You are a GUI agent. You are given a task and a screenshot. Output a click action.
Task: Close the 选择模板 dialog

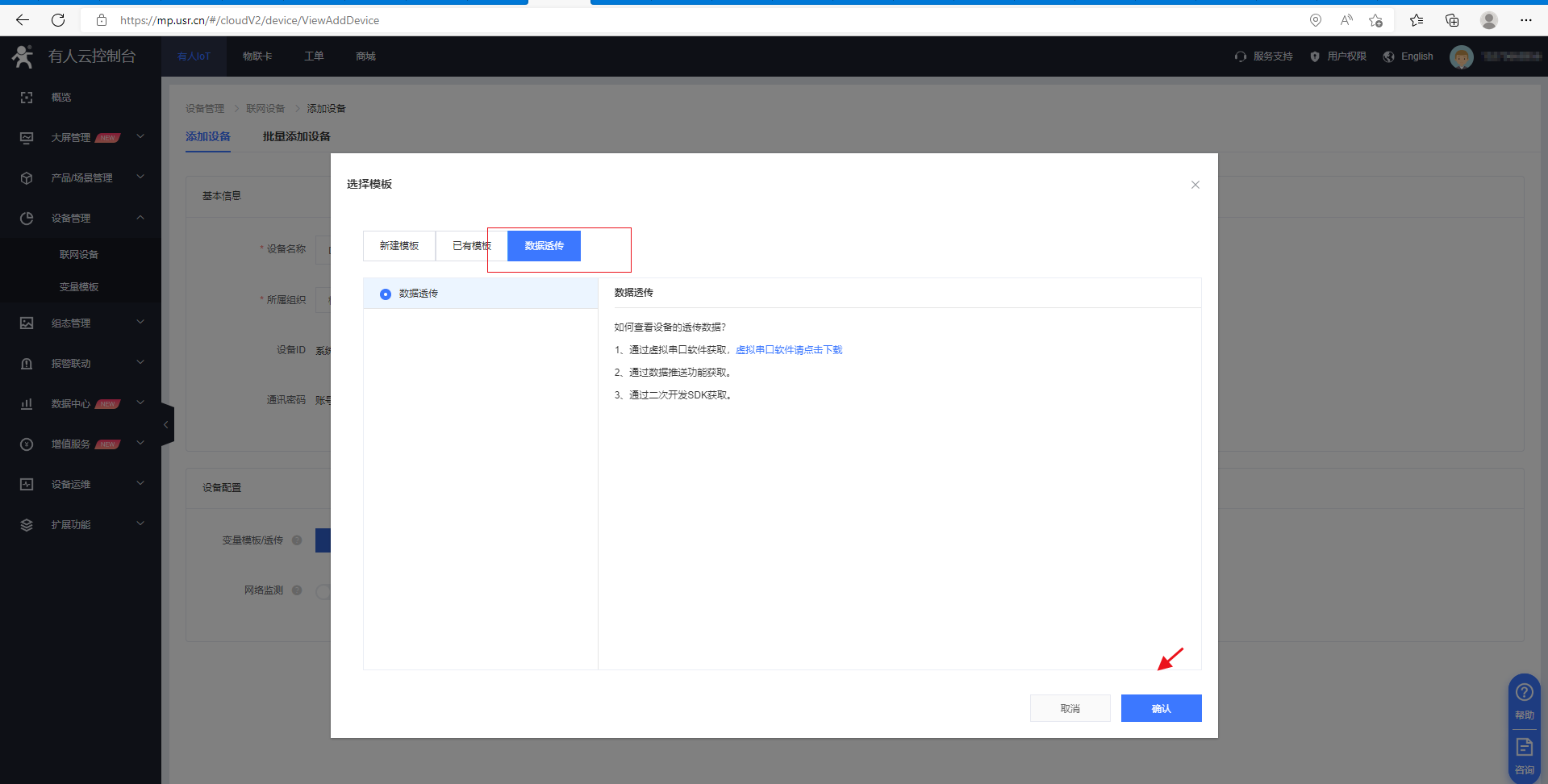pos(1195,185)
